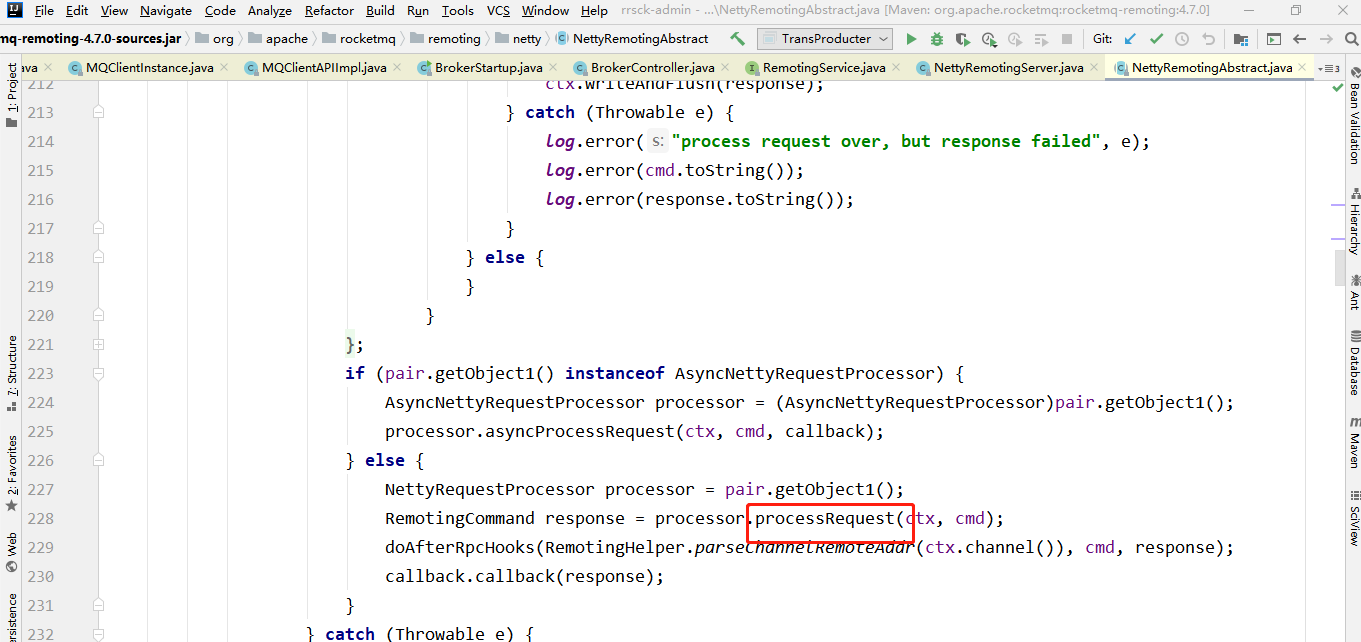Image resolution: width=1361 pixels, height=642 pixels.
Task: Open the Hierarchy side panel
Action: point(1353,222)
